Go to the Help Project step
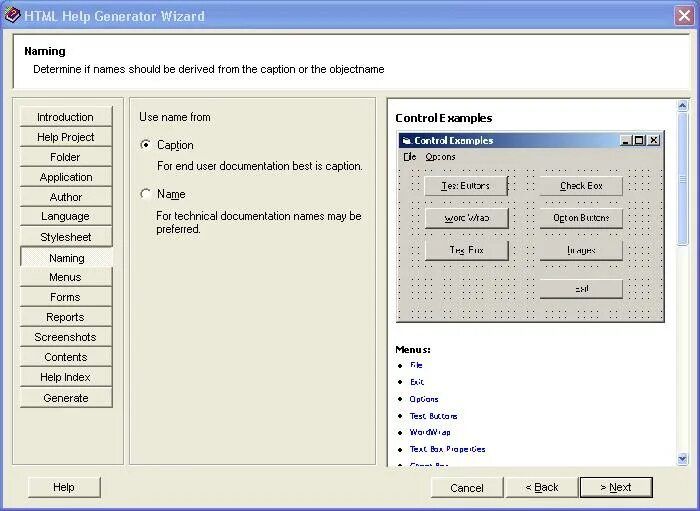The width and height of the screenshot is (700, 511). (x=66, y=137)
